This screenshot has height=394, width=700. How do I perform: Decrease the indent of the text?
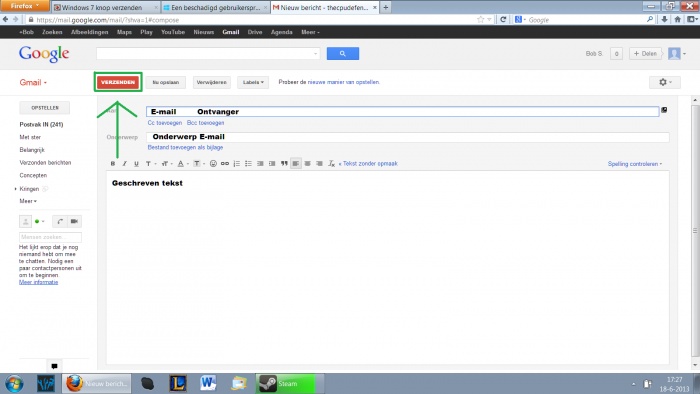pos(260,164)
